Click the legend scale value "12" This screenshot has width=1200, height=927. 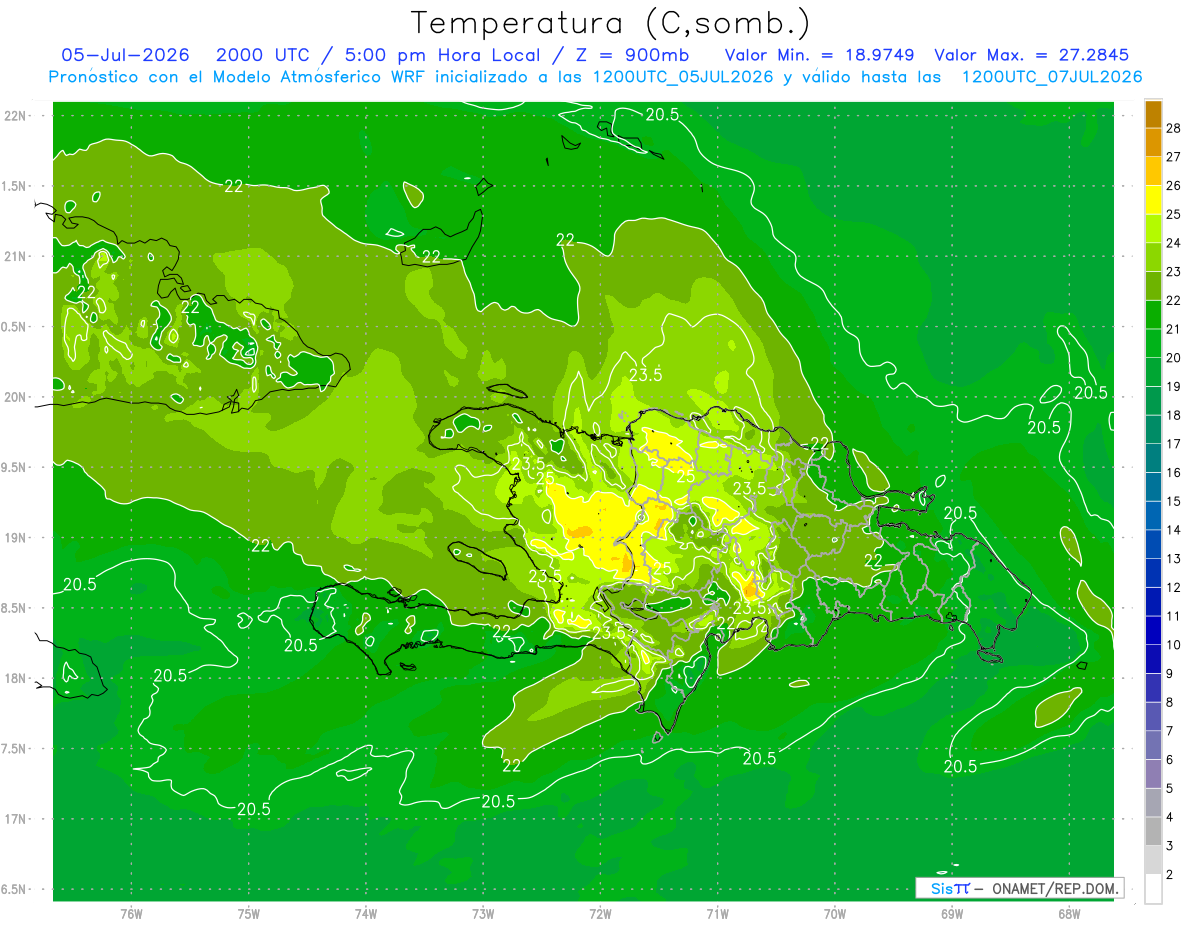[x=1174, y=588]
